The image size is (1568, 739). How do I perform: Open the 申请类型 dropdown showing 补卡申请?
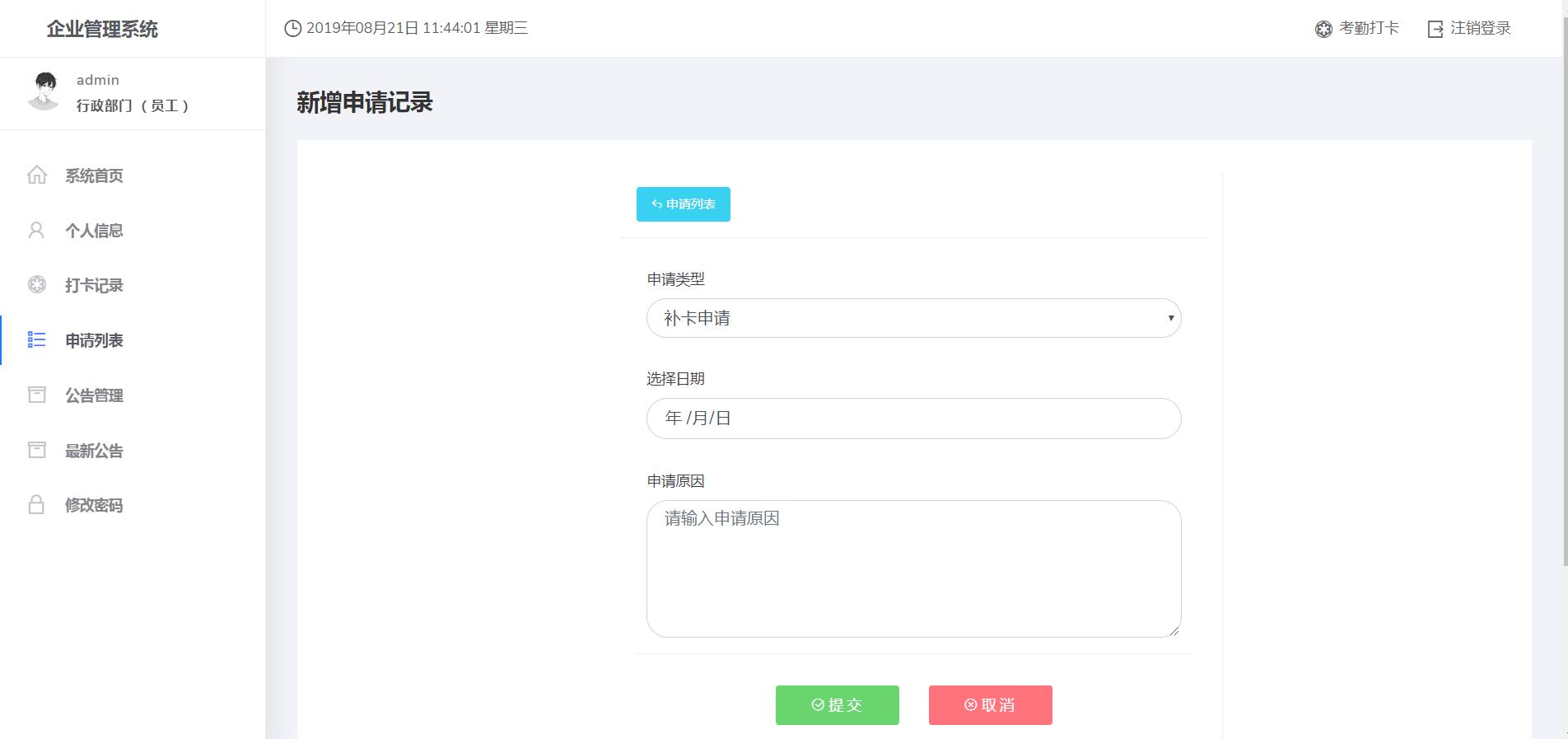point(914,318)
